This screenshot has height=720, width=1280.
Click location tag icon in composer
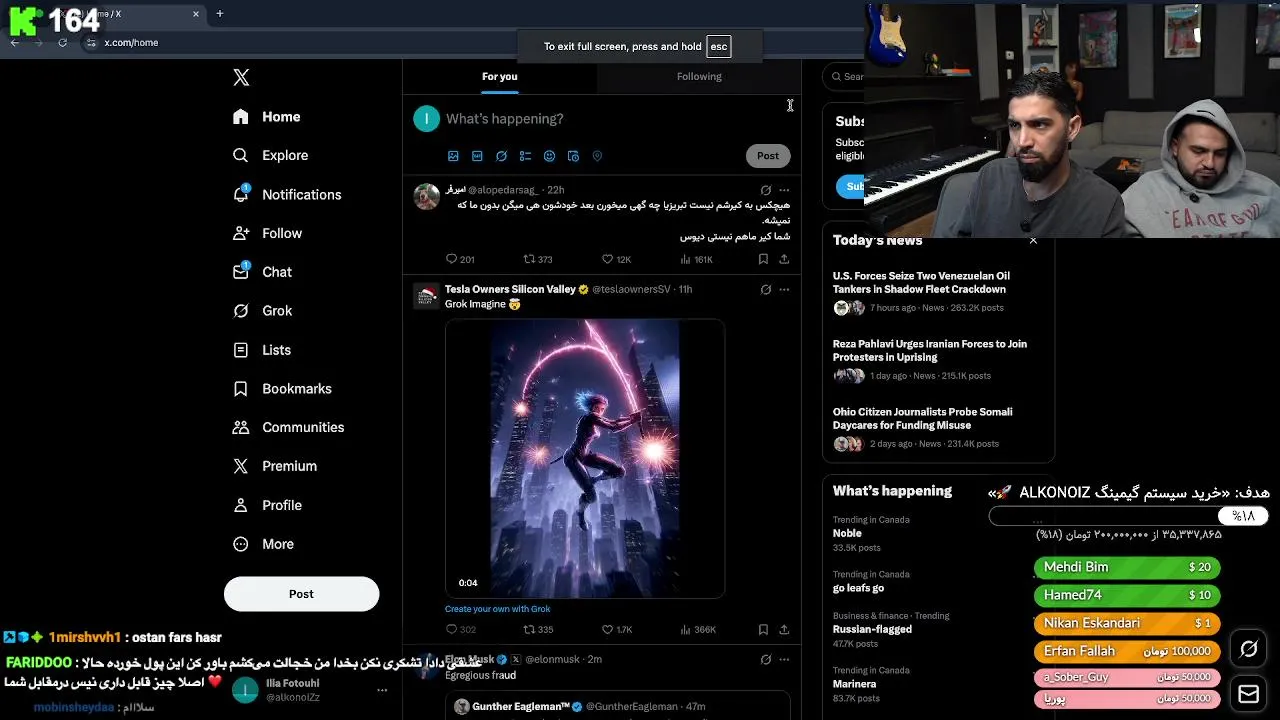tap(597, 156)
